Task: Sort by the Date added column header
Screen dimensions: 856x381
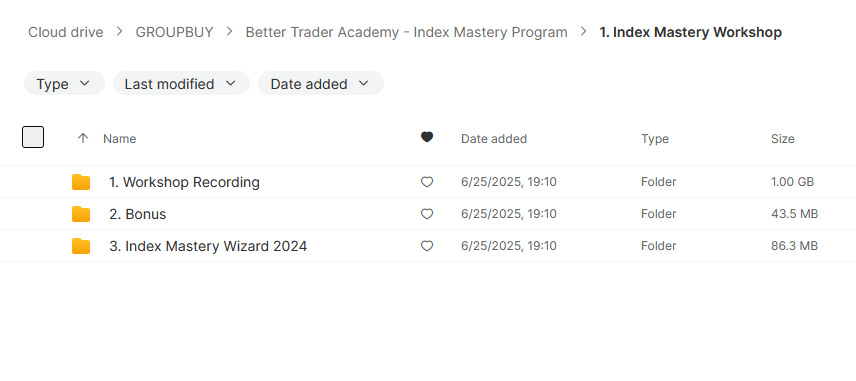Action: [494, 139]
